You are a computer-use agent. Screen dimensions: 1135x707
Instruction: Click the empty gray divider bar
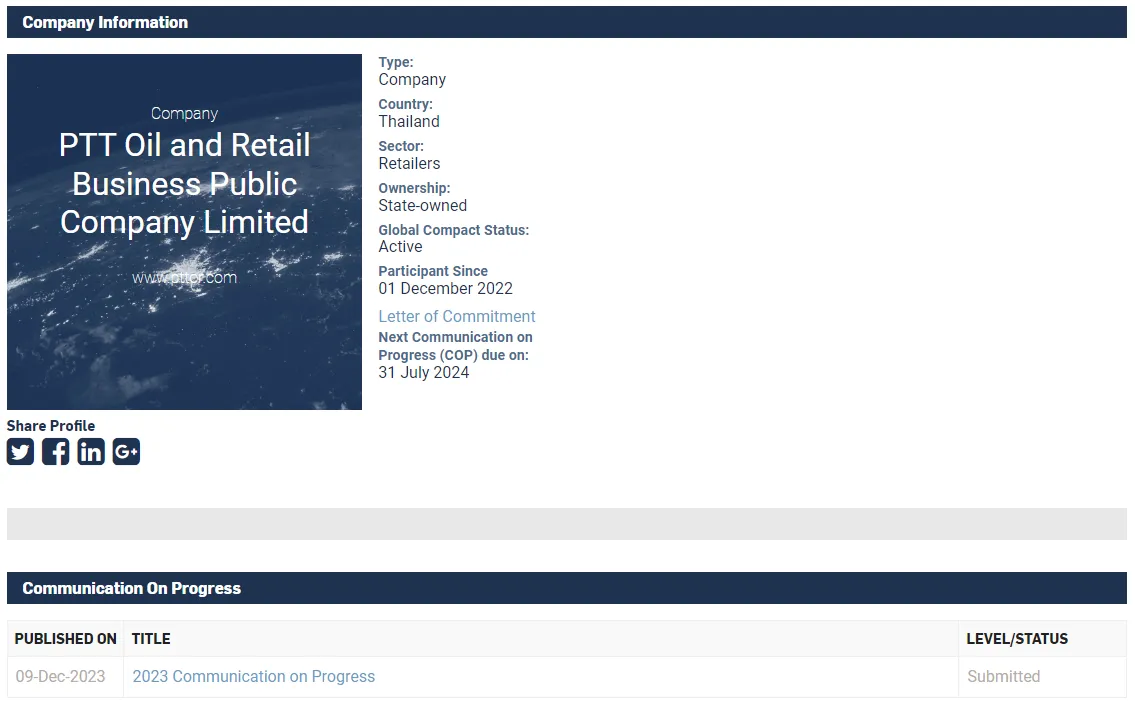566,524
